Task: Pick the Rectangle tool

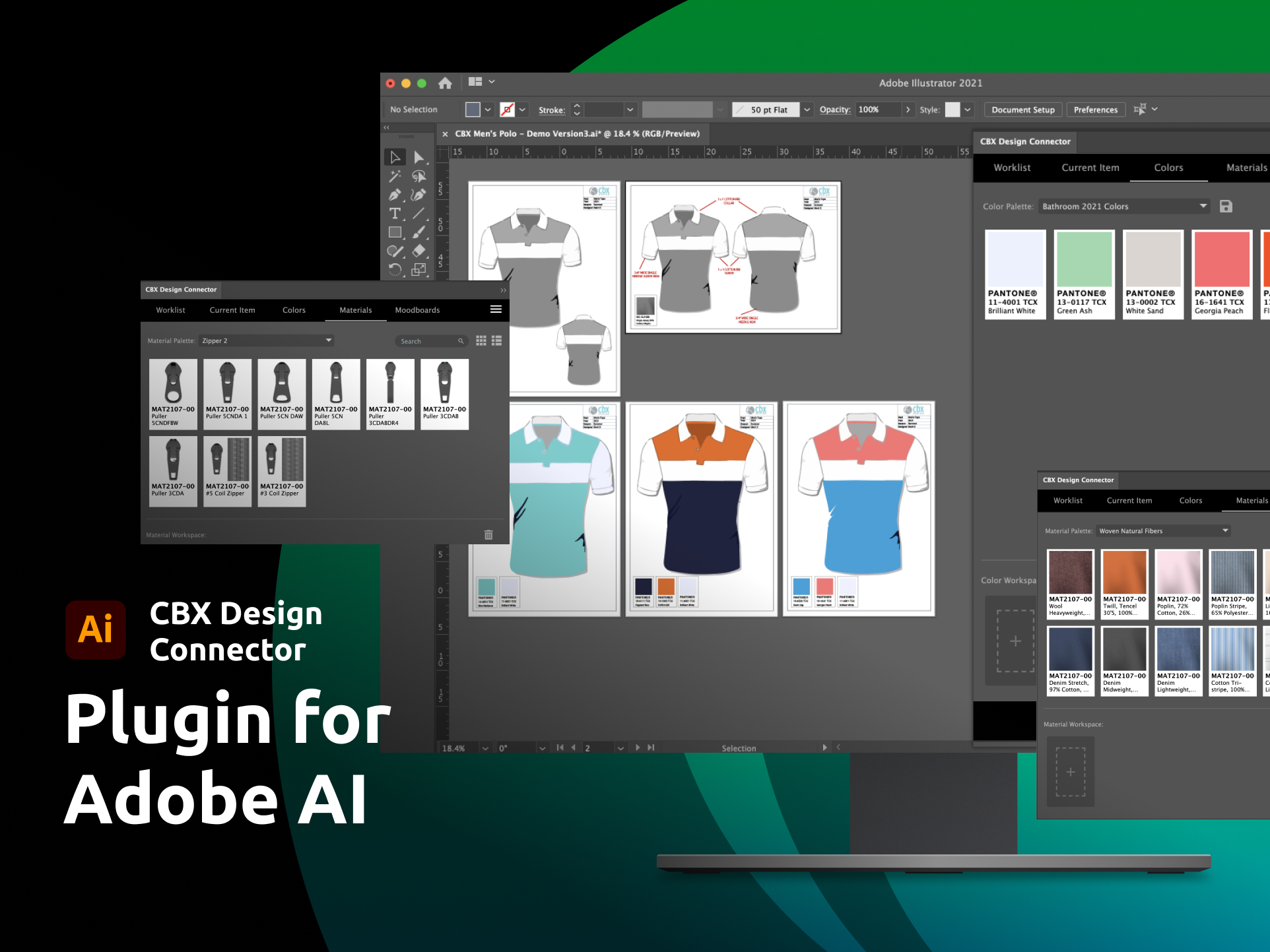Action: click(x=395, y=232)
